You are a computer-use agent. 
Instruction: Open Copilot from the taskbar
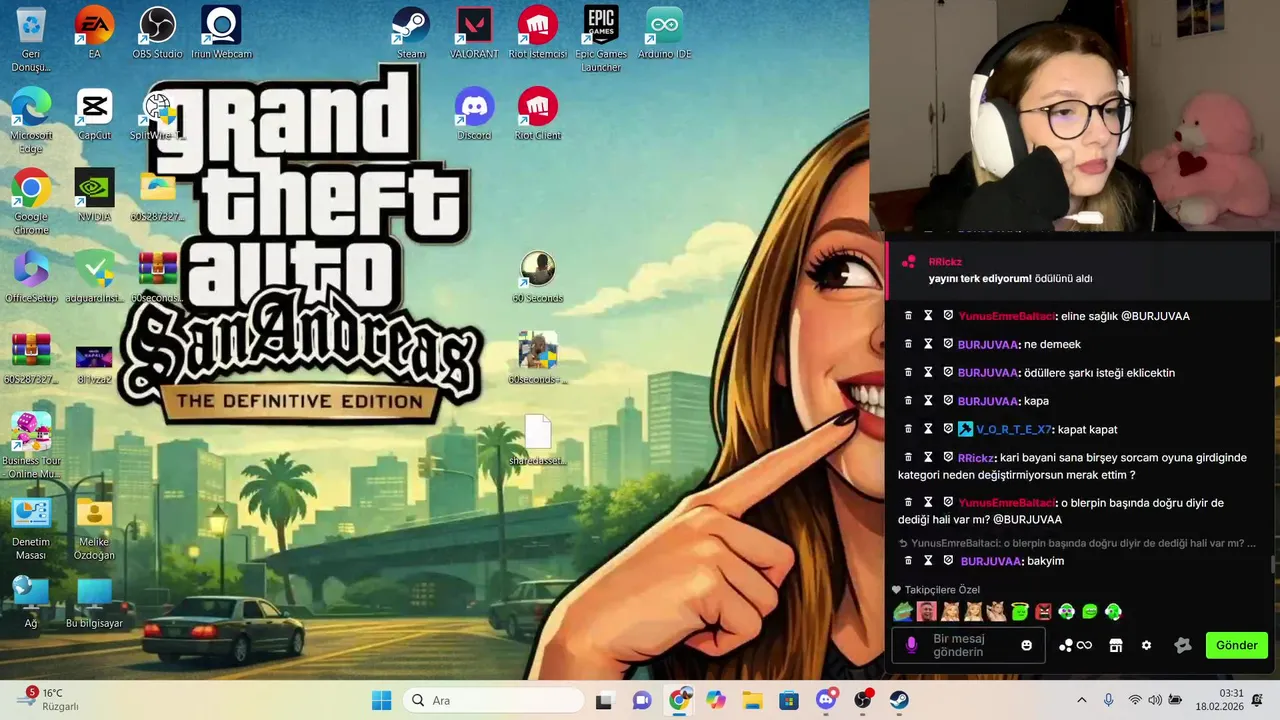coord(715,700)
